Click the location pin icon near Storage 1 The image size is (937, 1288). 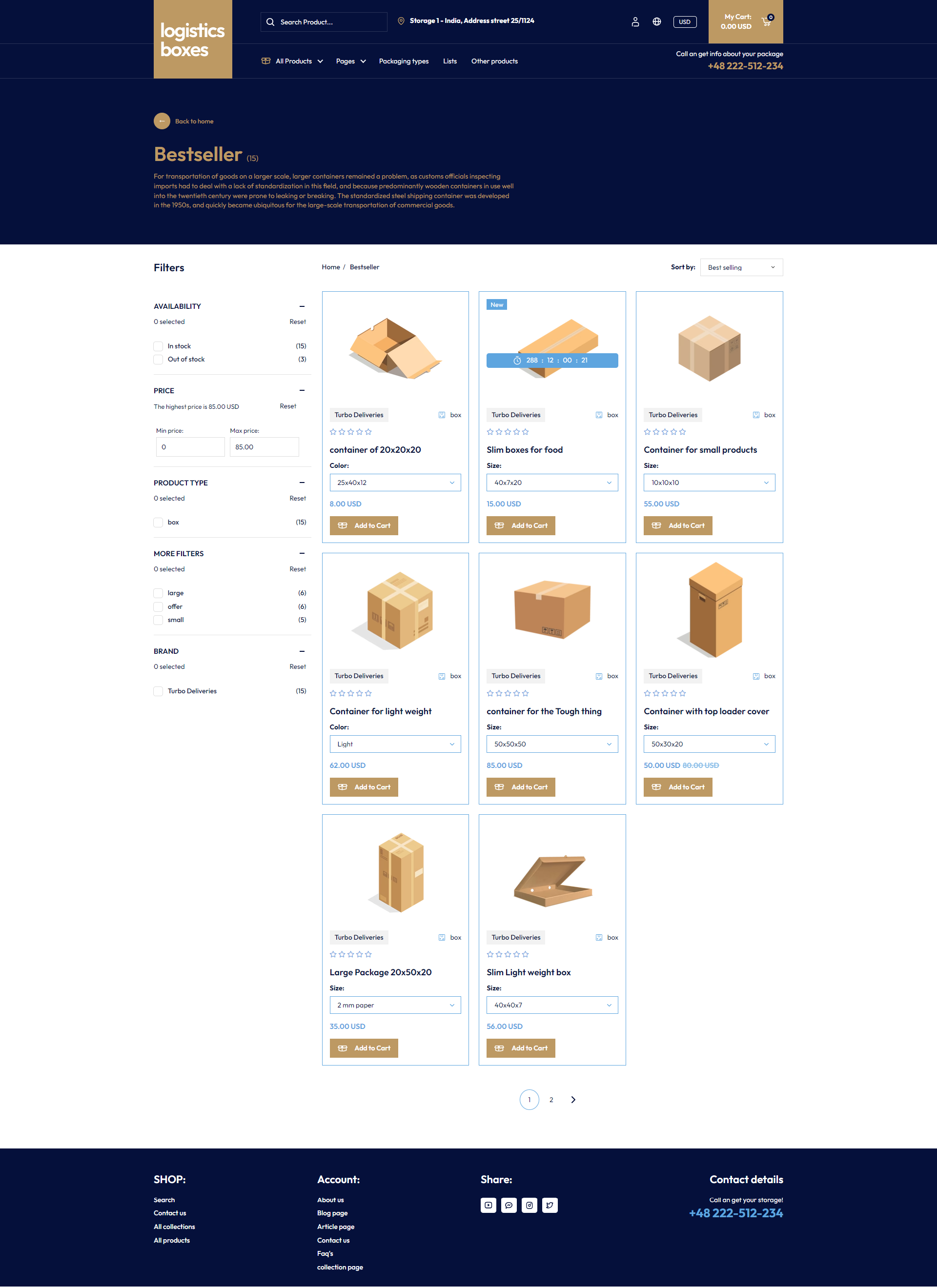pyautogui.click(x=401, y=20)
